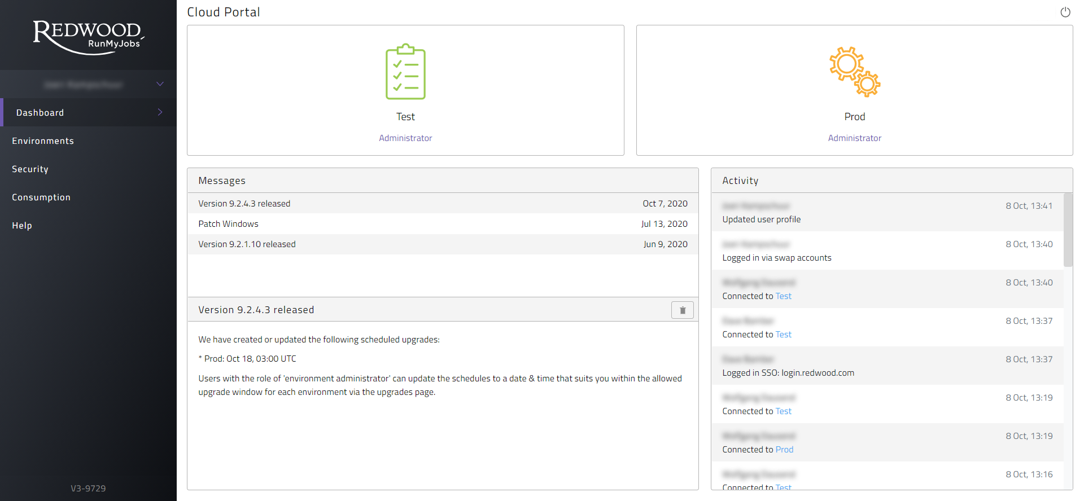Viewport: 1074px width, 501px height.
Task: Open the Prod environment gears icon
Action: (854, 73)
